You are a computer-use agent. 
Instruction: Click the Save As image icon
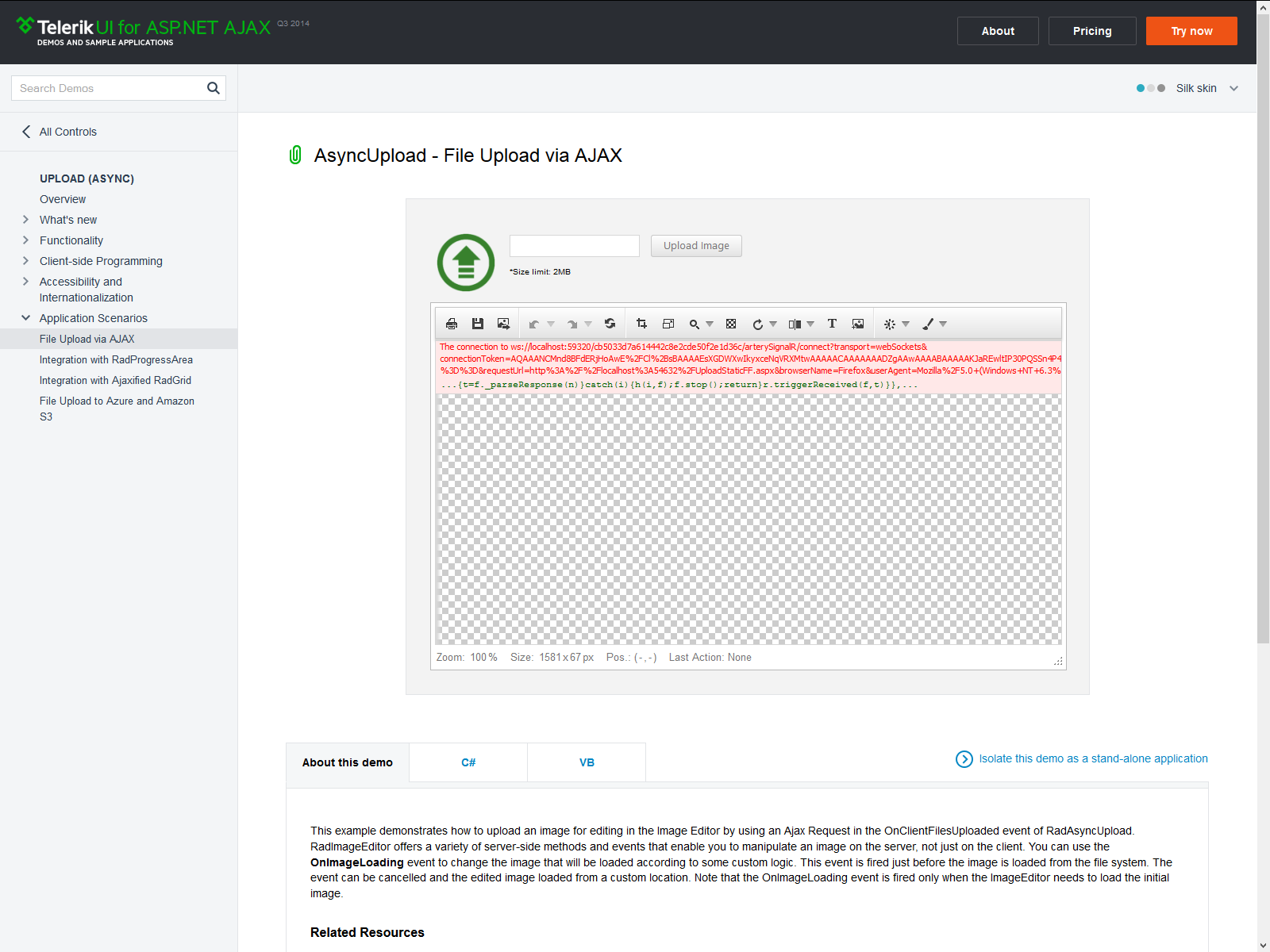pos(503,324)
